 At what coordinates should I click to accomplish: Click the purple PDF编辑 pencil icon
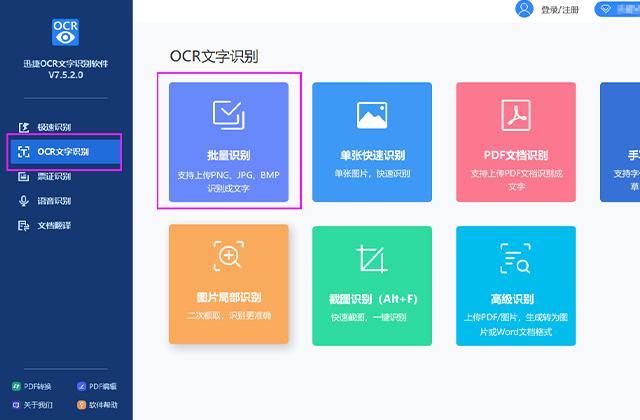(x=81, y=386)
